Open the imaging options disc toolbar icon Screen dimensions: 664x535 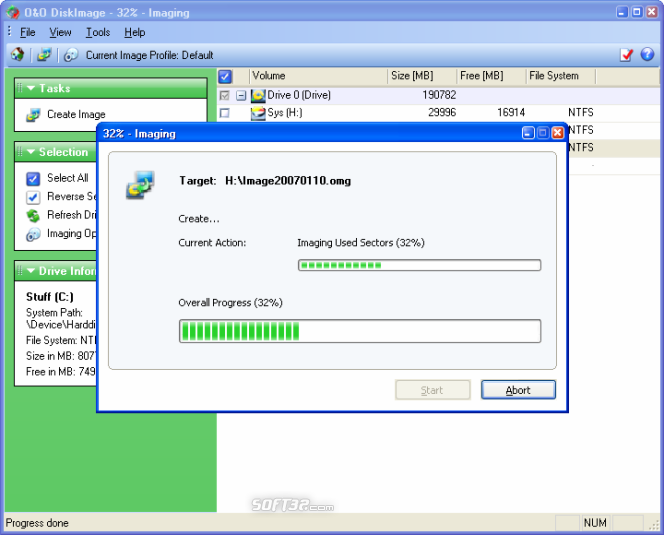[x=71, y=55]
